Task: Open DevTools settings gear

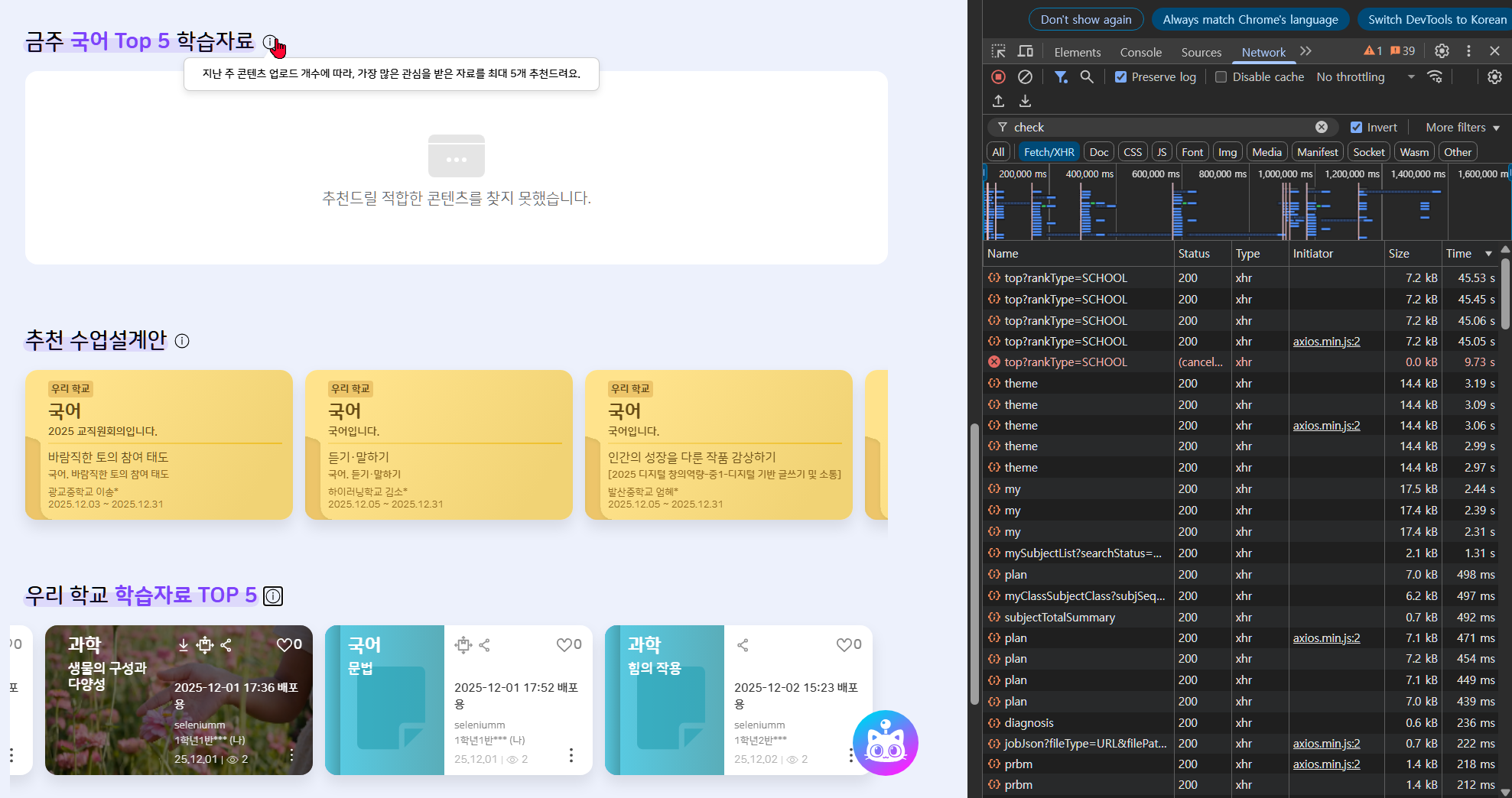Action: 1442,51
